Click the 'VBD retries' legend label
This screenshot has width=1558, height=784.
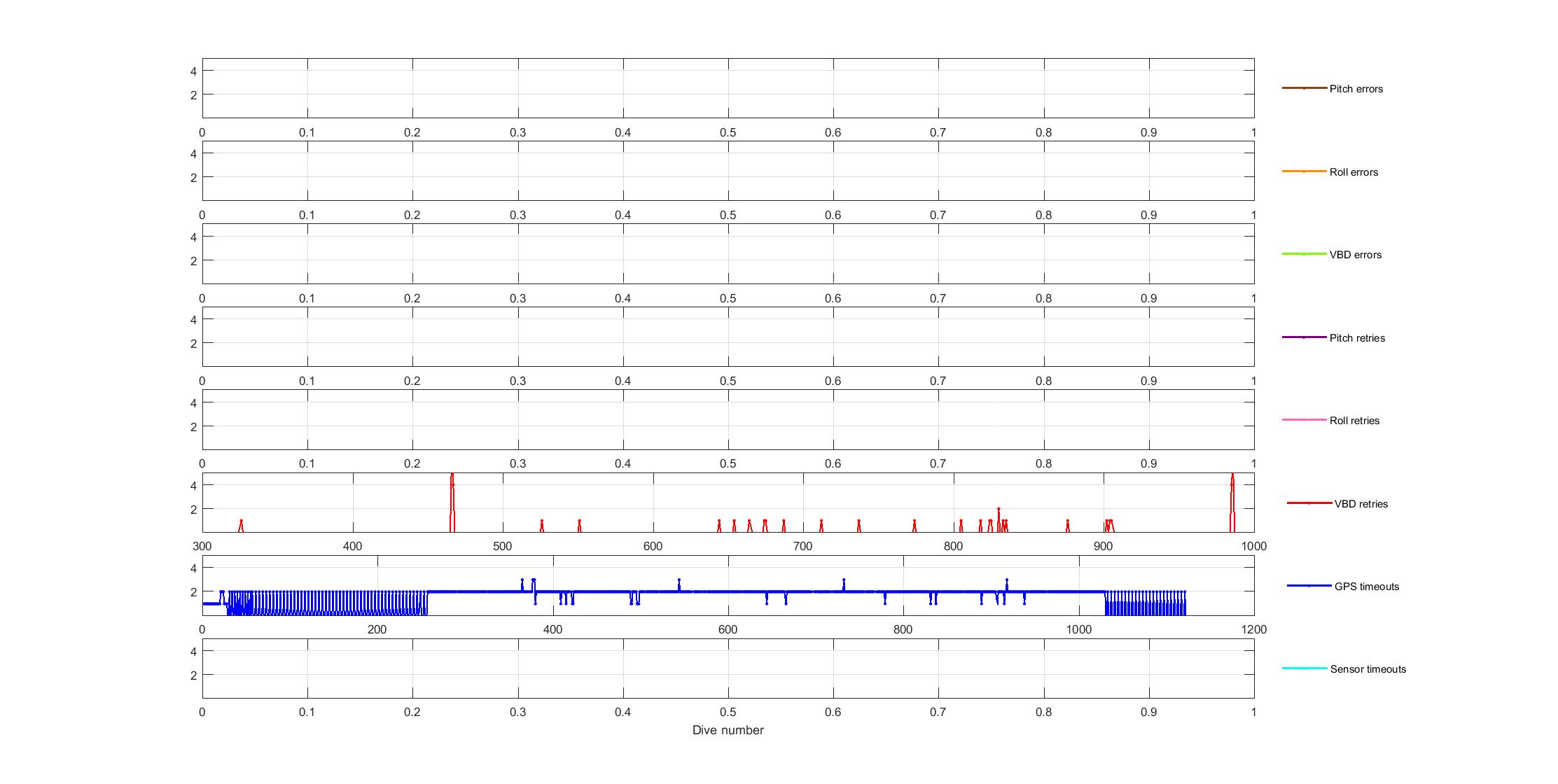[x=1361, y=504]
